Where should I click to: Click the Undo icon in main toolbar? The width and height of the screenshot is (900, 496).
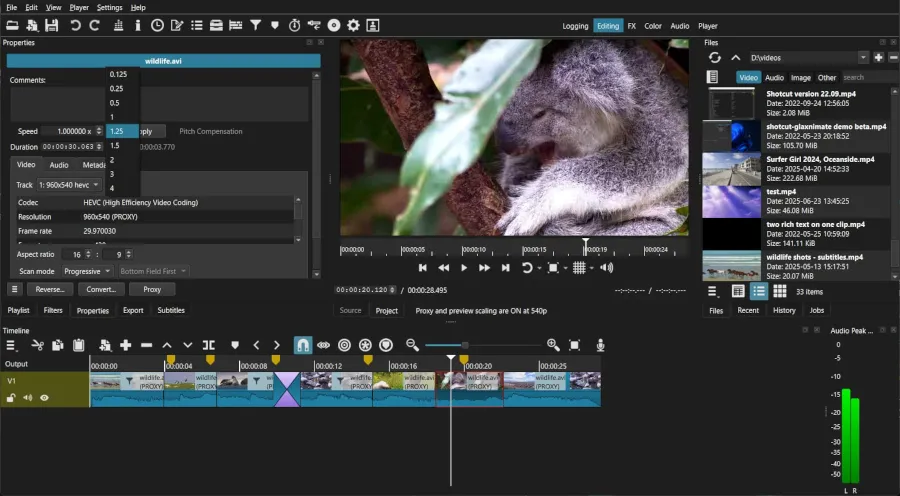pos(75,25)
